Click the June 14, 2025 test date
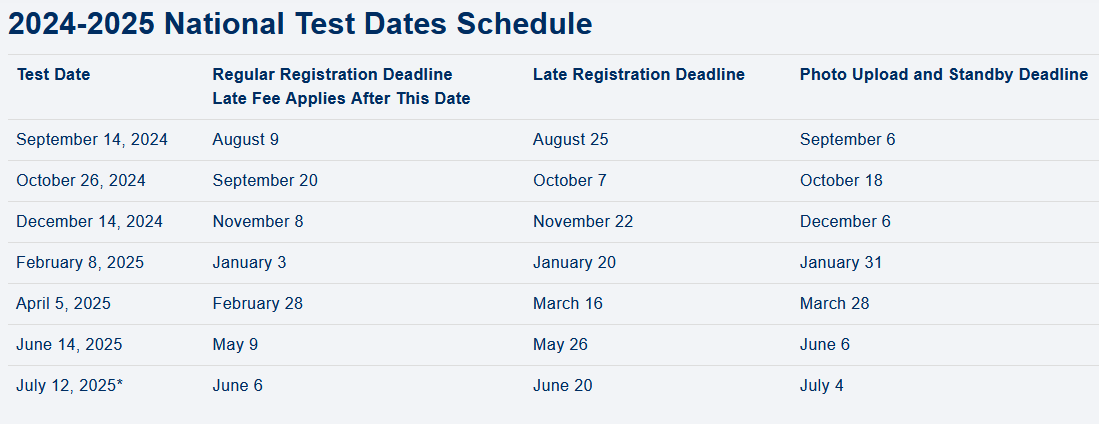This screenshot has width=1099, height=424. tap(69, 345)
